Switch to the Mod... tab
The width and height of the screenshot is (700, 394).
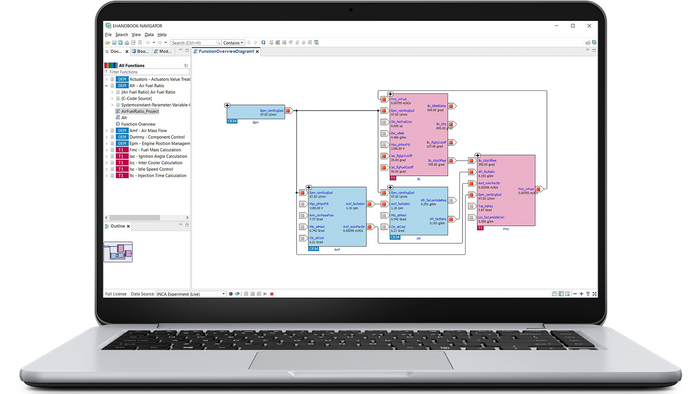(162, 51)
